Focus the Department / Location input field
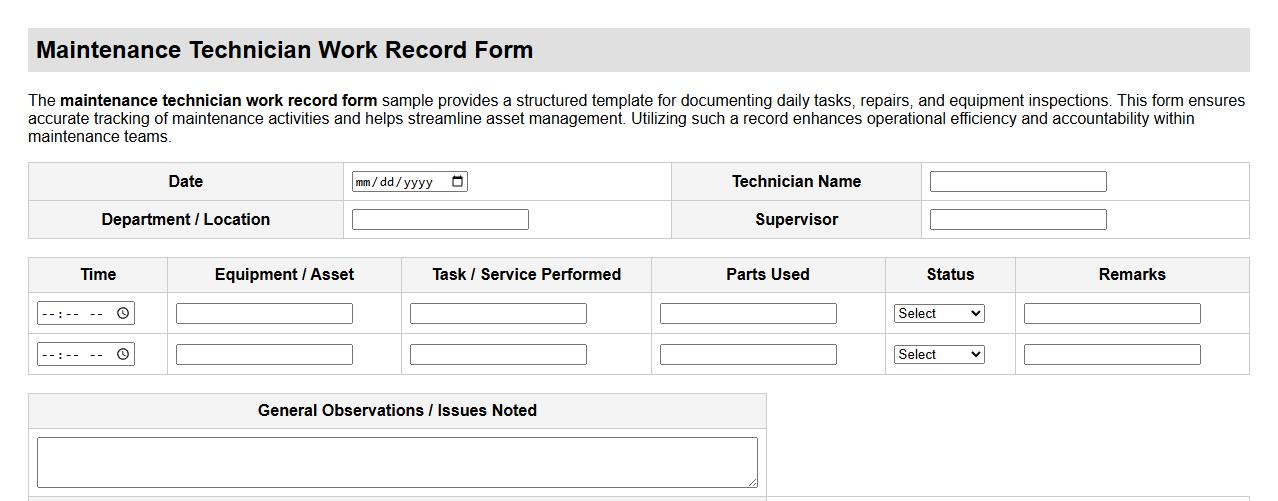1278x501 pixels. (x=440, y=219)
